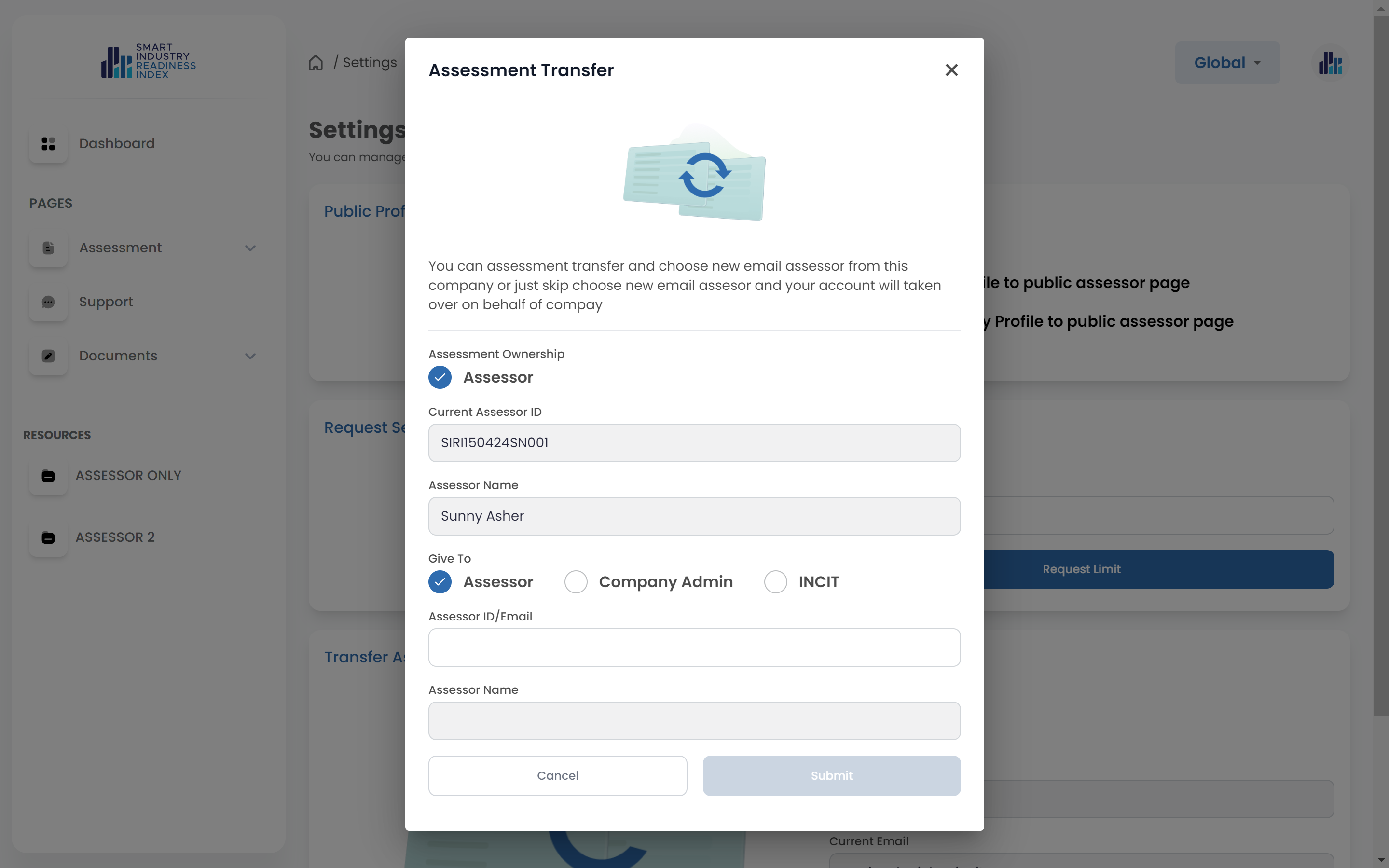
Task: Click the Dashboard grid icon
Action: pos(48,143)
